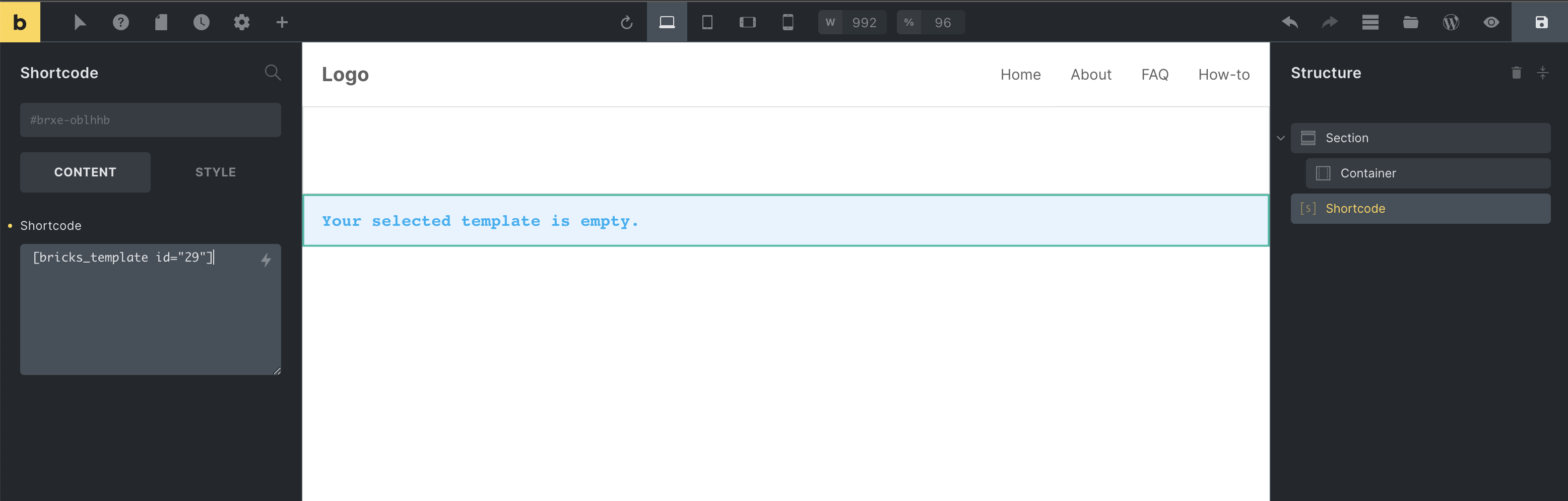Collapse the Section chevron

[1281, 138]
